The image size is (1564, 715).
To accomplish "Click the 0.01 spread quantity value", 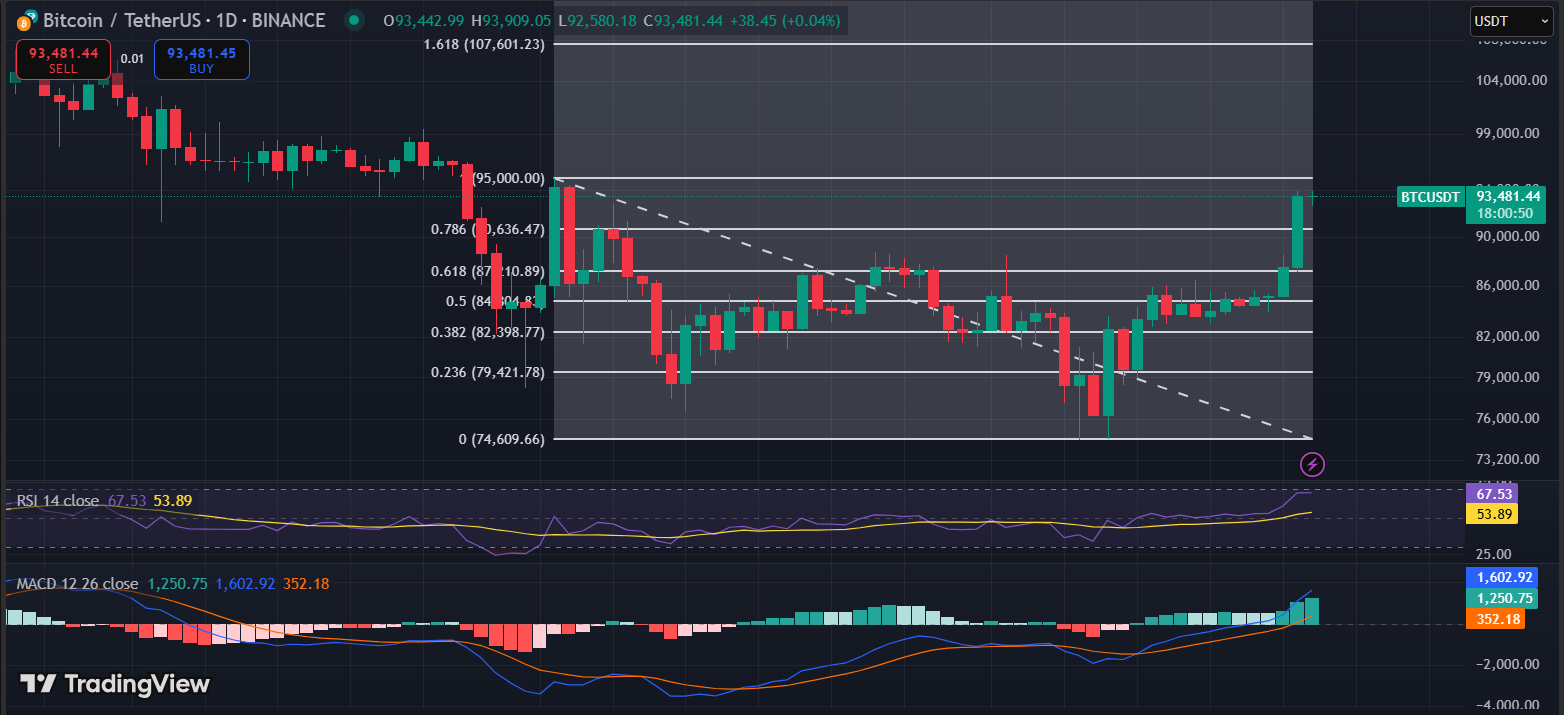I will (x=132, y=59).
